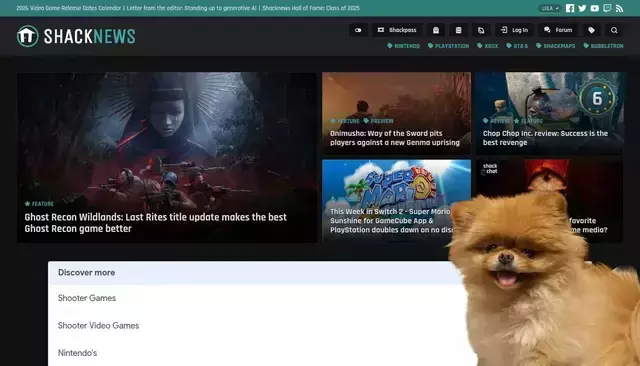The height and width of the screenshot is (366, 640).
Task: Open 2026 Video Game Release Dates Calendar
Action: (x=69, y=8)
